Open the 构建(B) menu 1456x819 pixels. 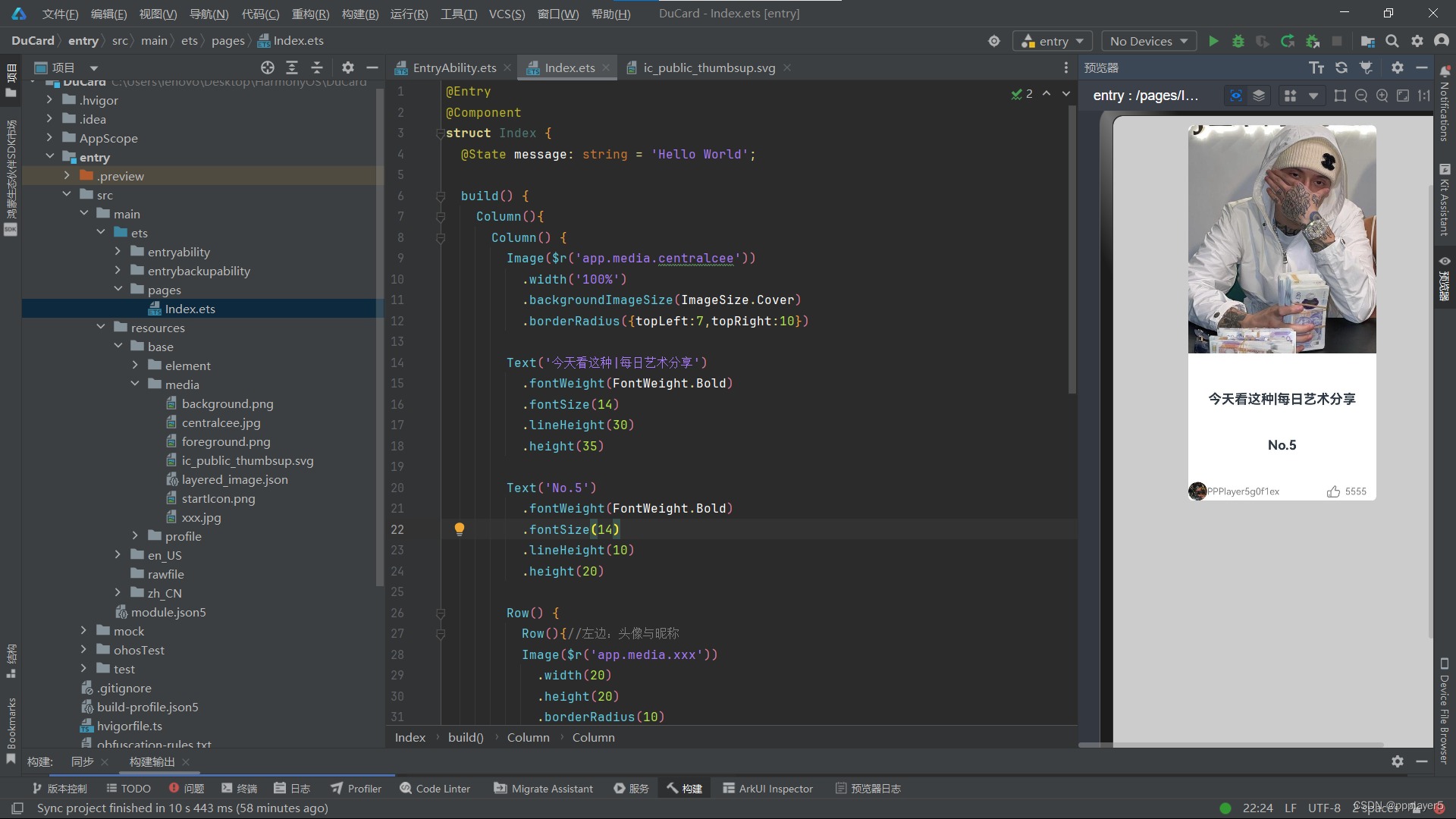pyautogui.click(x=359, y=14)
